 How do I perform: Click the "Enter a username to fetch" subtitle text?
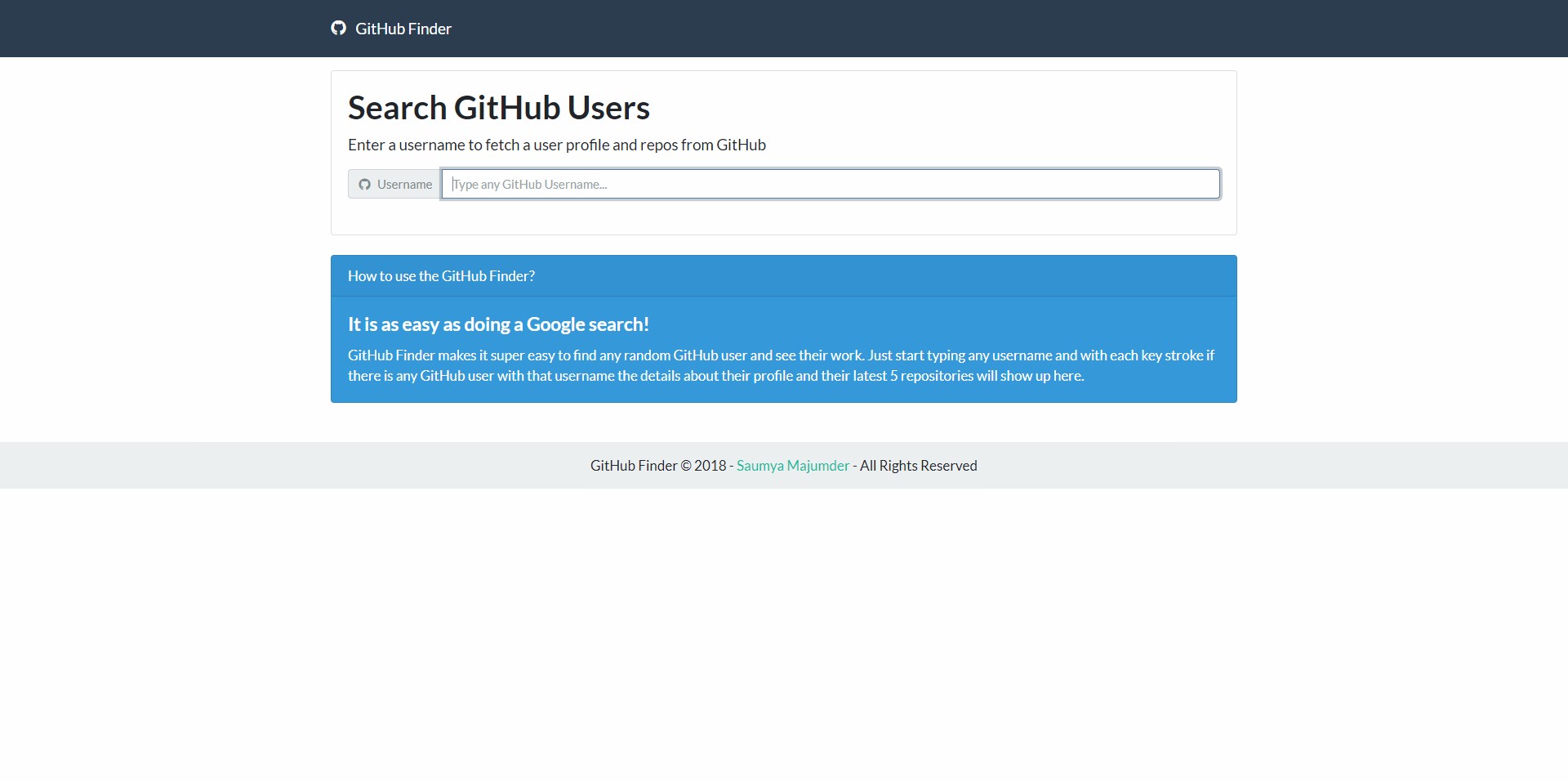[557, 145]
